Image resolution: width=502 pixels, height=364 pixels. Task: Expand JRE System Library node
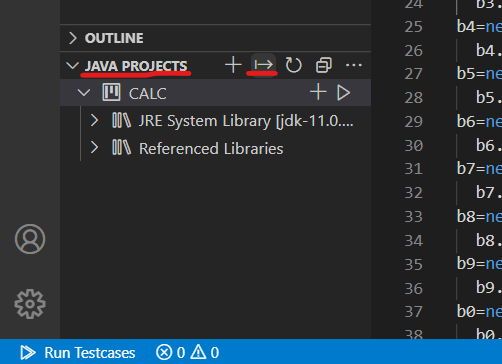94,120
